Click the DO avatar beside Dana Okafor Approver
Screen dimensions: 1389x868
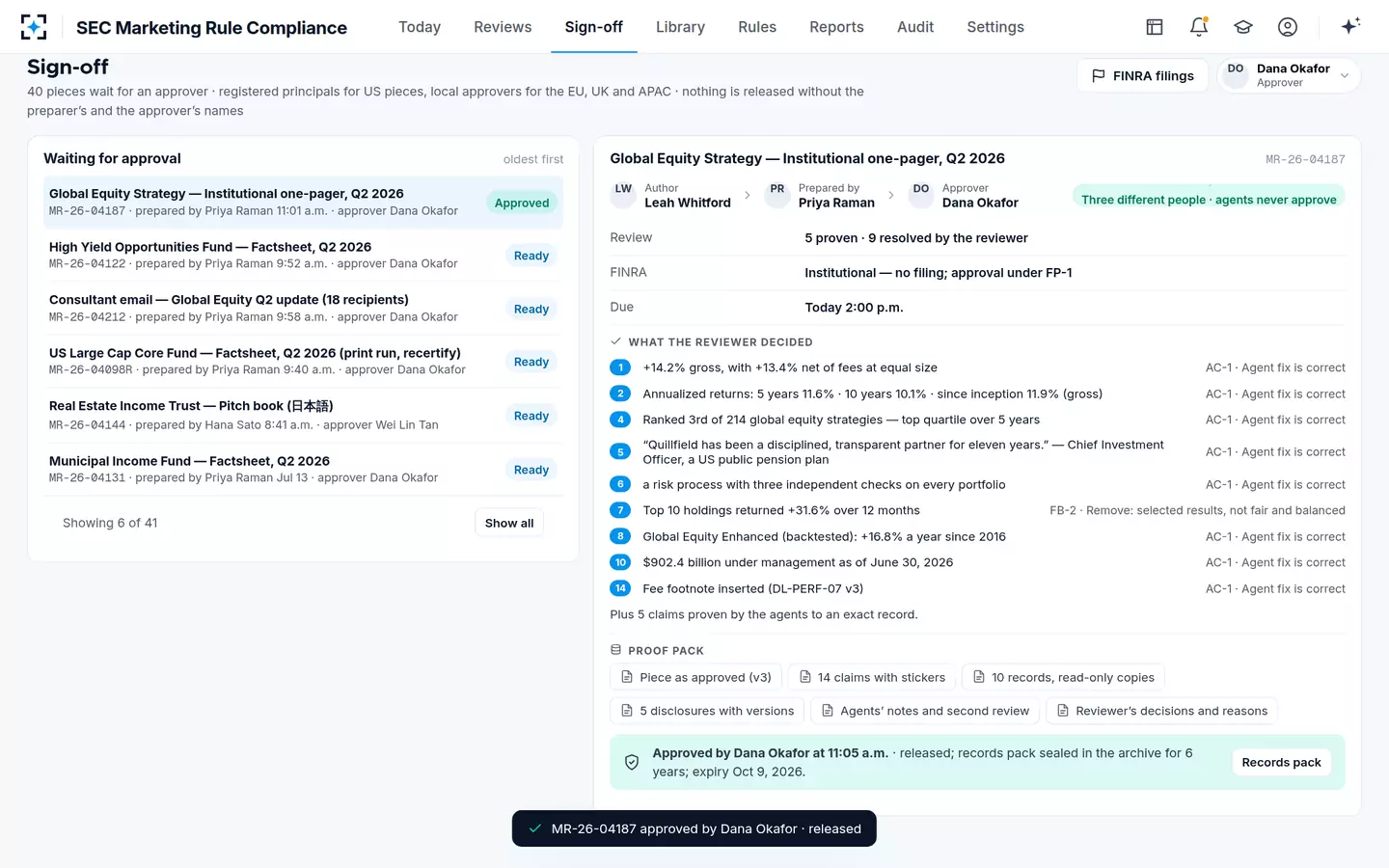(1236, 75)
